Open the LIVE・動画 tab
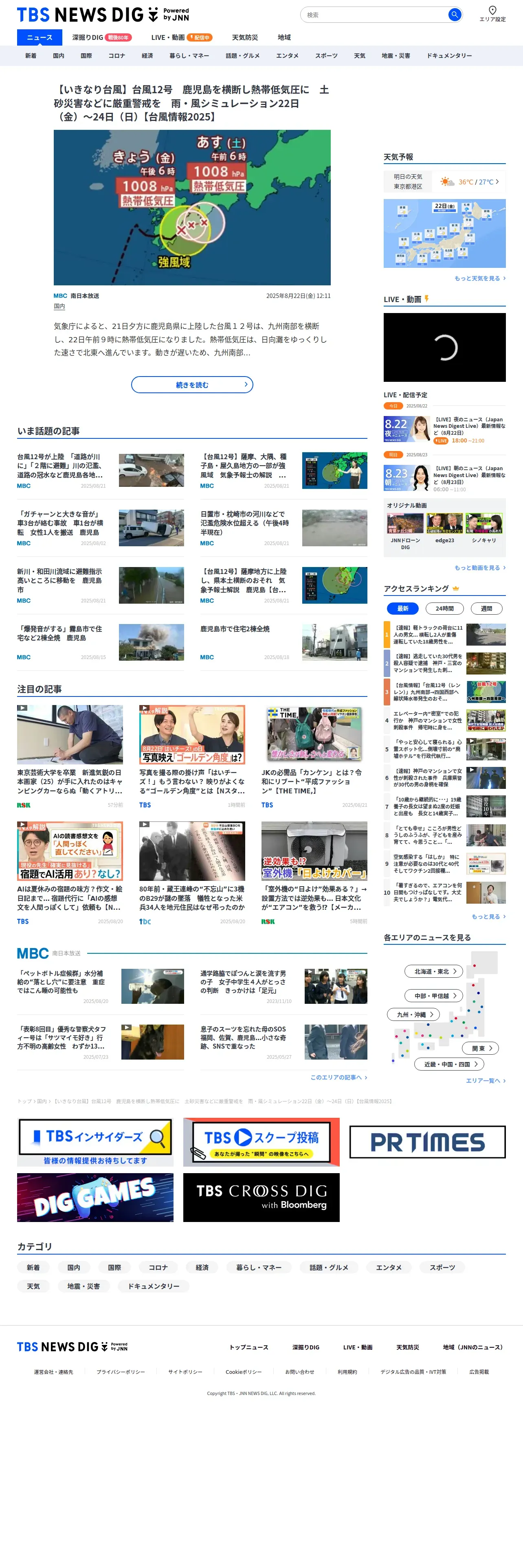 (x=181, y=37)
